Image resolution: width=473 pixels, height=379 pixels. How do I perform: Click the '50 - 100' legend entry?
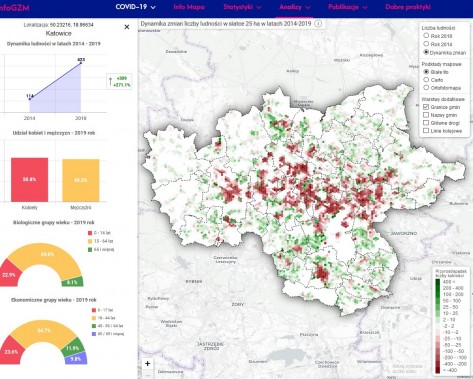450,301
